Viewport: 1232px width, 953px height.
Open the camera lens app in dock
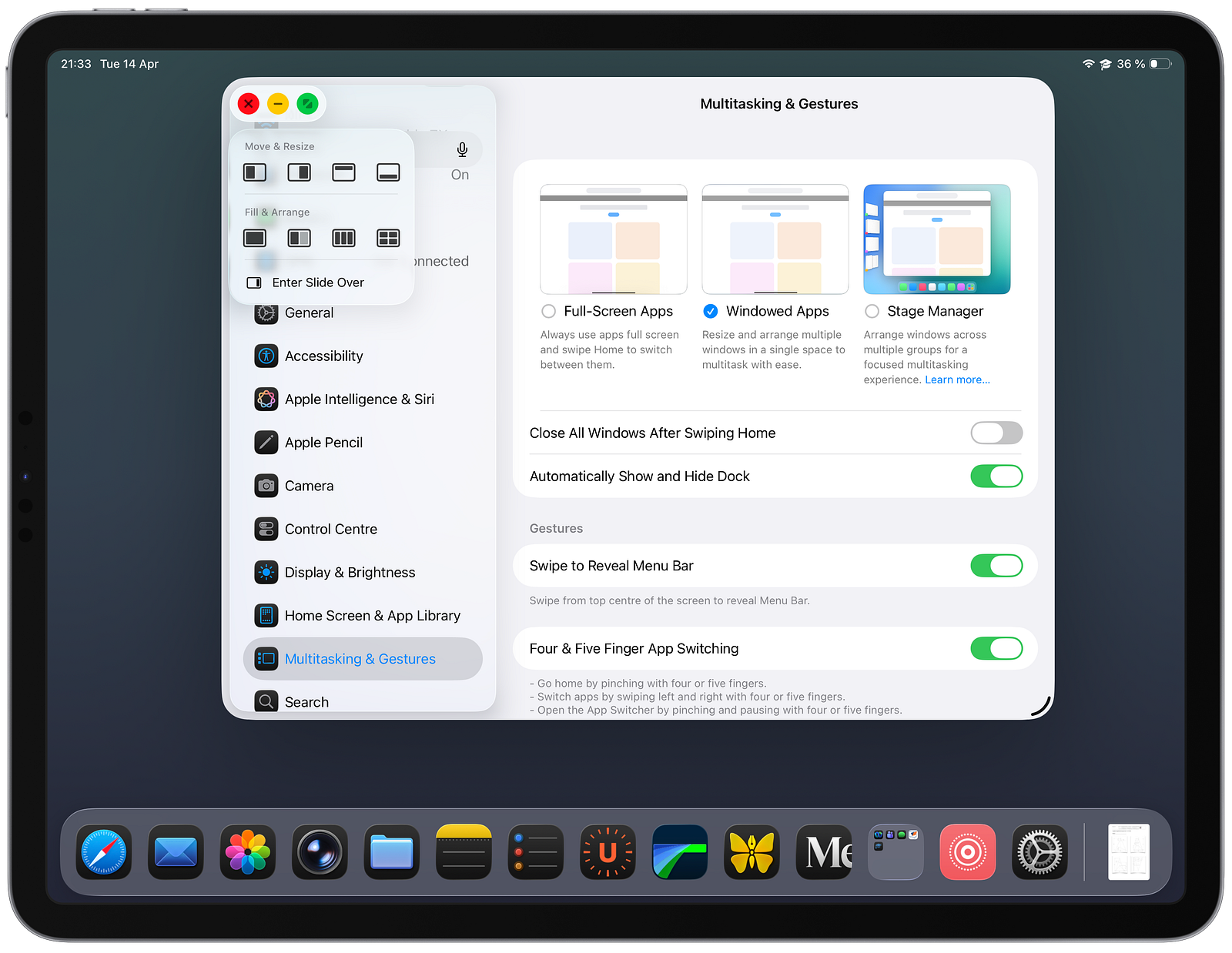click(320, 852)
